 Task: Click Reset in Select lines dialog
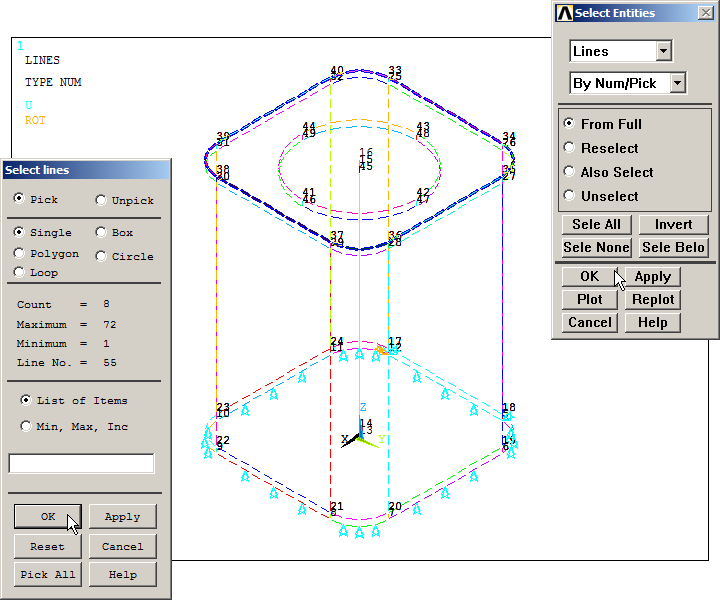pyautogui.click(x=48, y=546)
